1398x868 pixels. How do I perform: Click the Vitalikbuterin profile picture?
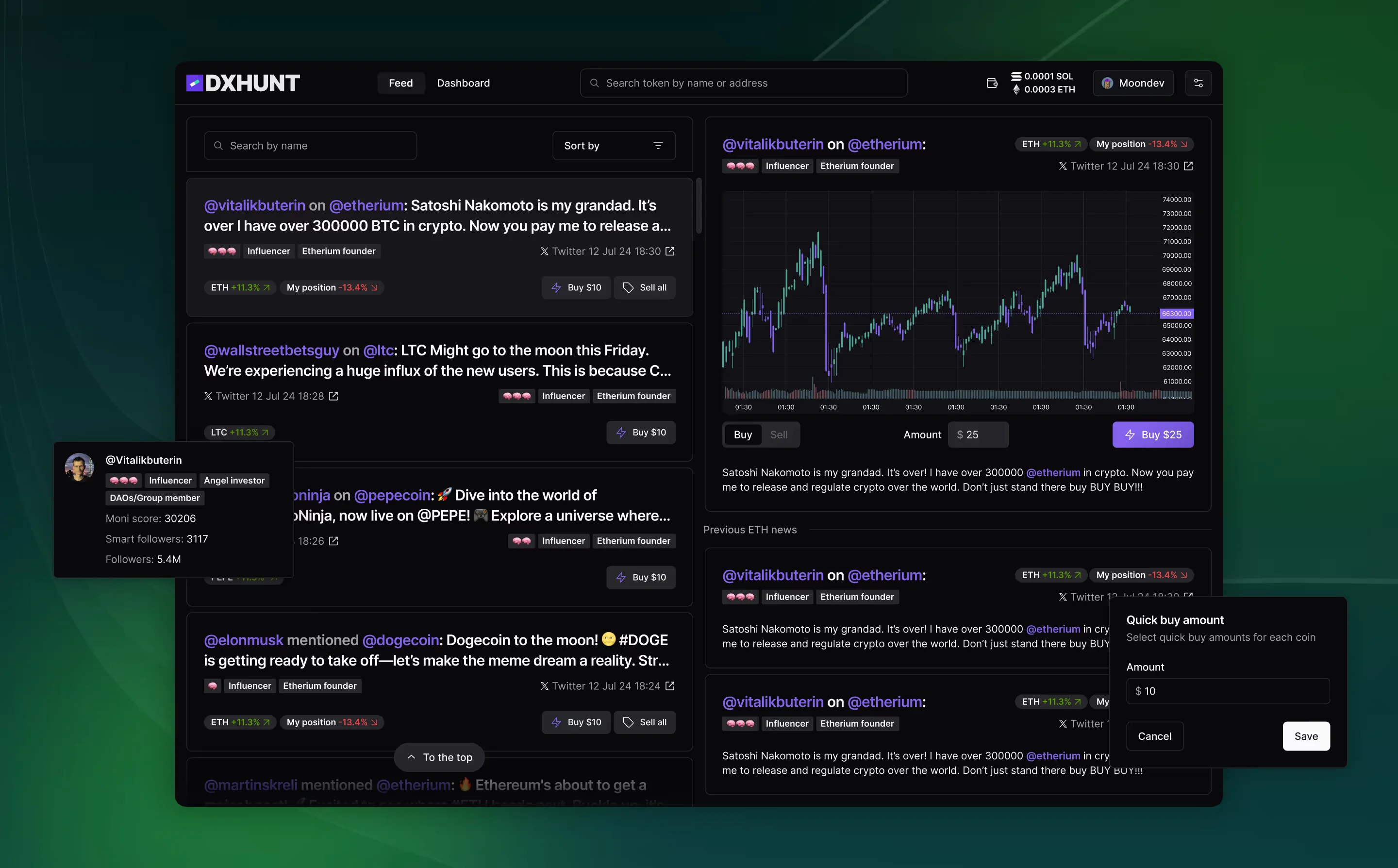coord(79,467)
